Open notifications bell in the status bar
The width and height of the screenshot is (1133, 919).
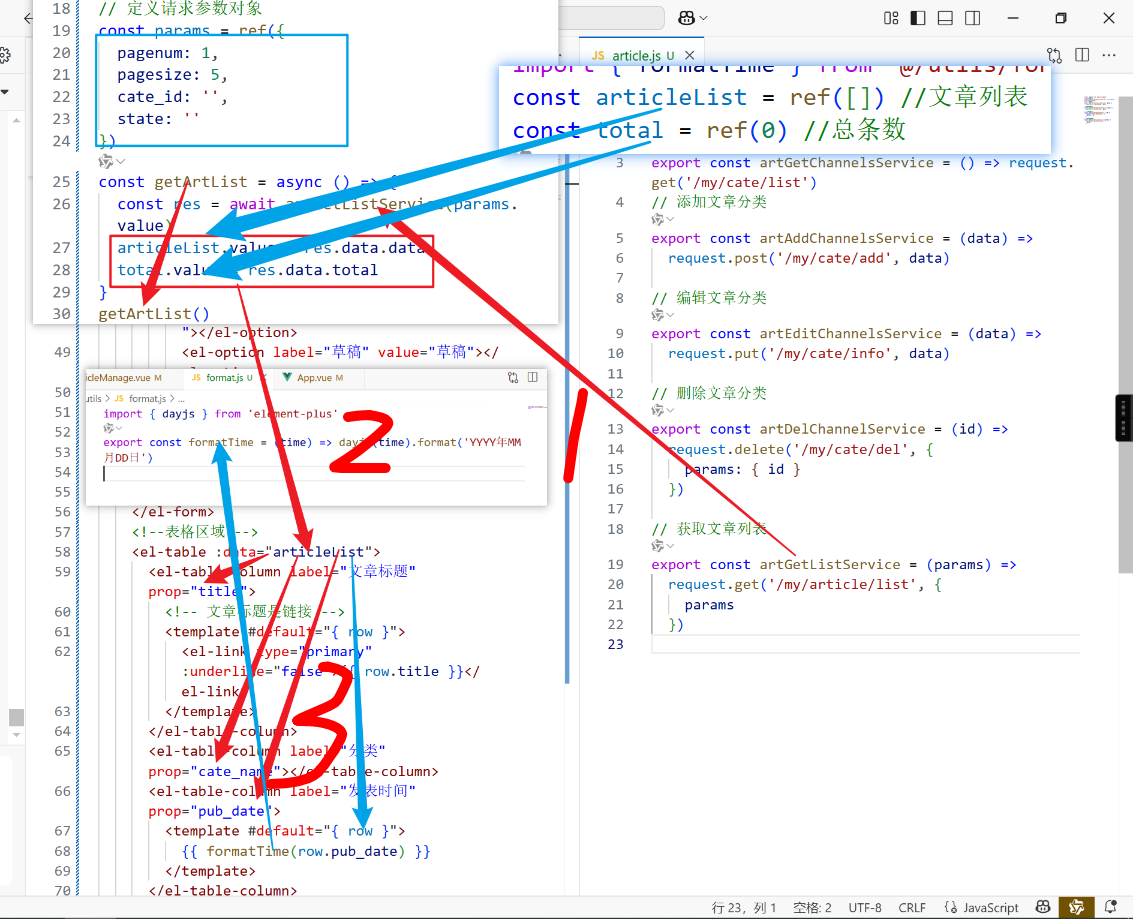[1111, 907]
